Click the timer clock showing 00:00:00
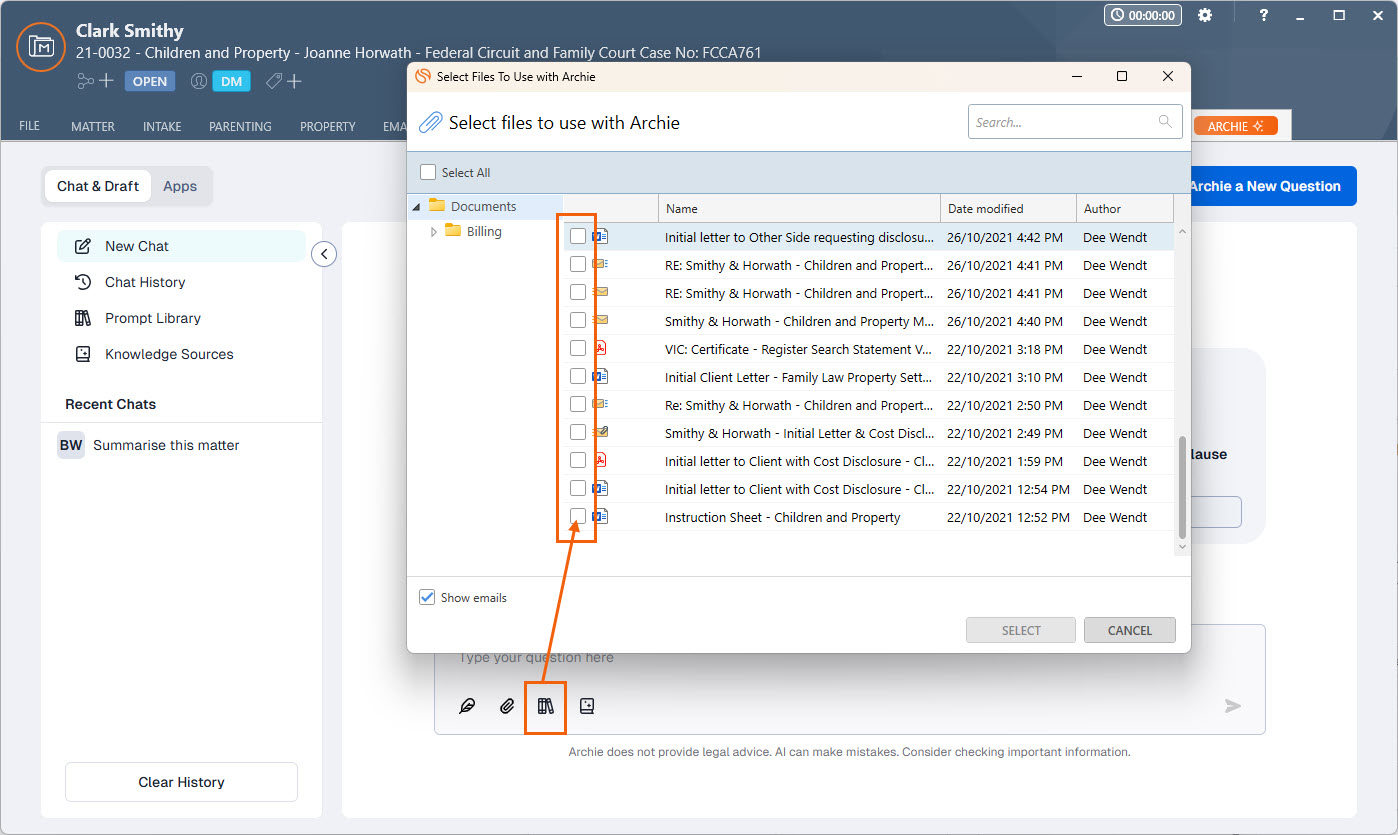Image resolution: width=1398 pixels, height=835 pixels. pos(1143,15)
